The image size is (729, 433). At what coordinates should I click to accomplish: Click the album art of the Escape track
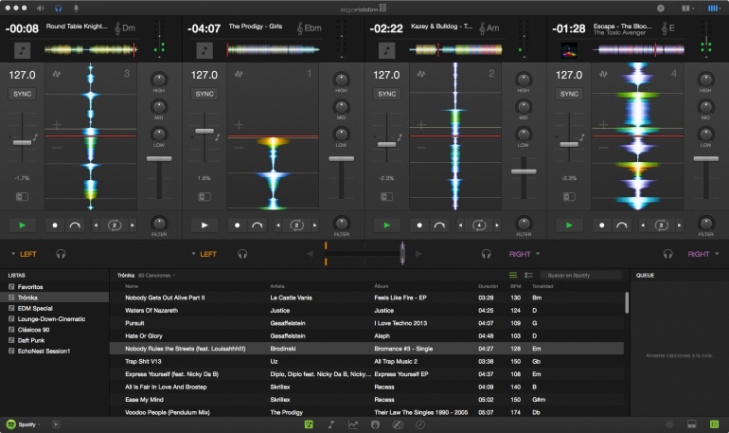[x=569, y=50]
